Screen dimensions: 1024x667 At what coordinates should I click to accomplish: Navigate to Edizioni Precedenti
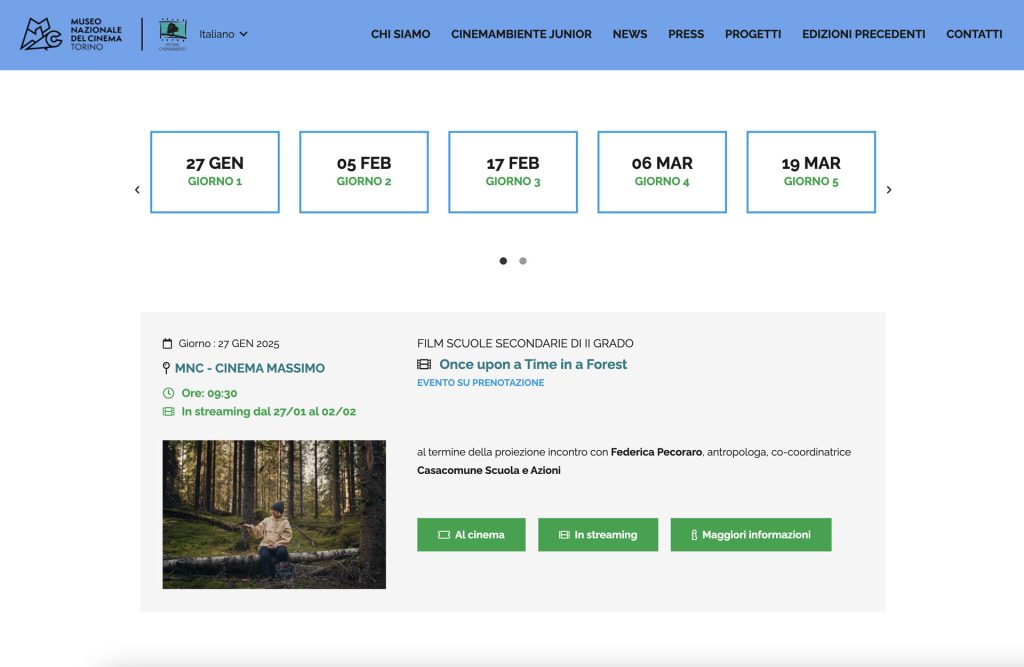[x=863, y=34]
